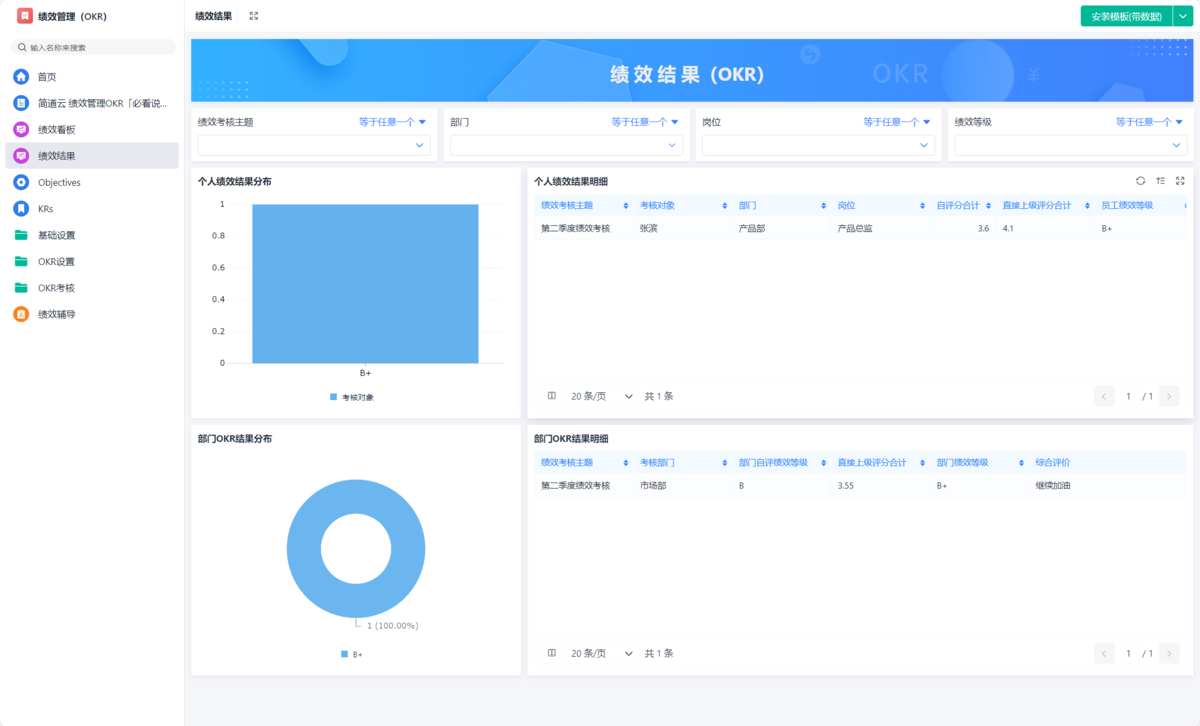Sort by 岗位 column arrows
Screen dimensions: 1200x726
click(x=922, y=205)
